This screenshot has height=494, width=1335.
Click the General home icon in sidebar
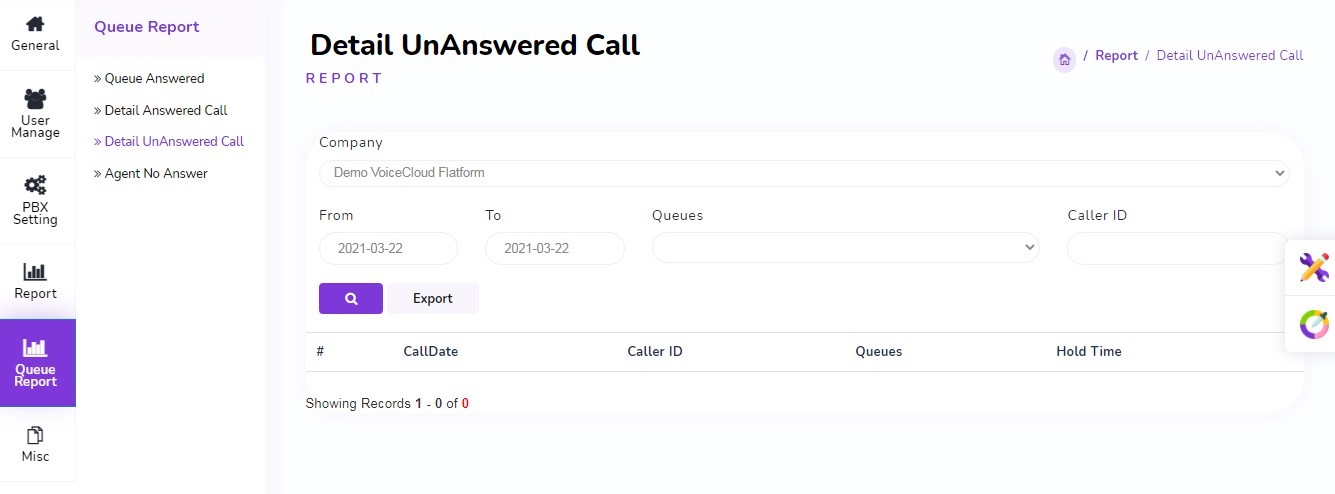(35, 24)
